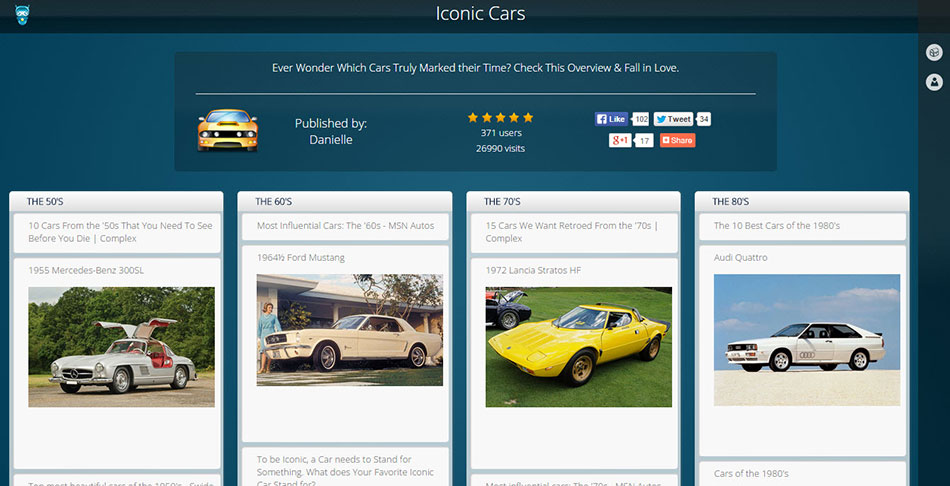Image resolution: width=950 pixels, height=486 pixels.
Task: Click the owl logo icon in header
Action: [x=22, y=15]
